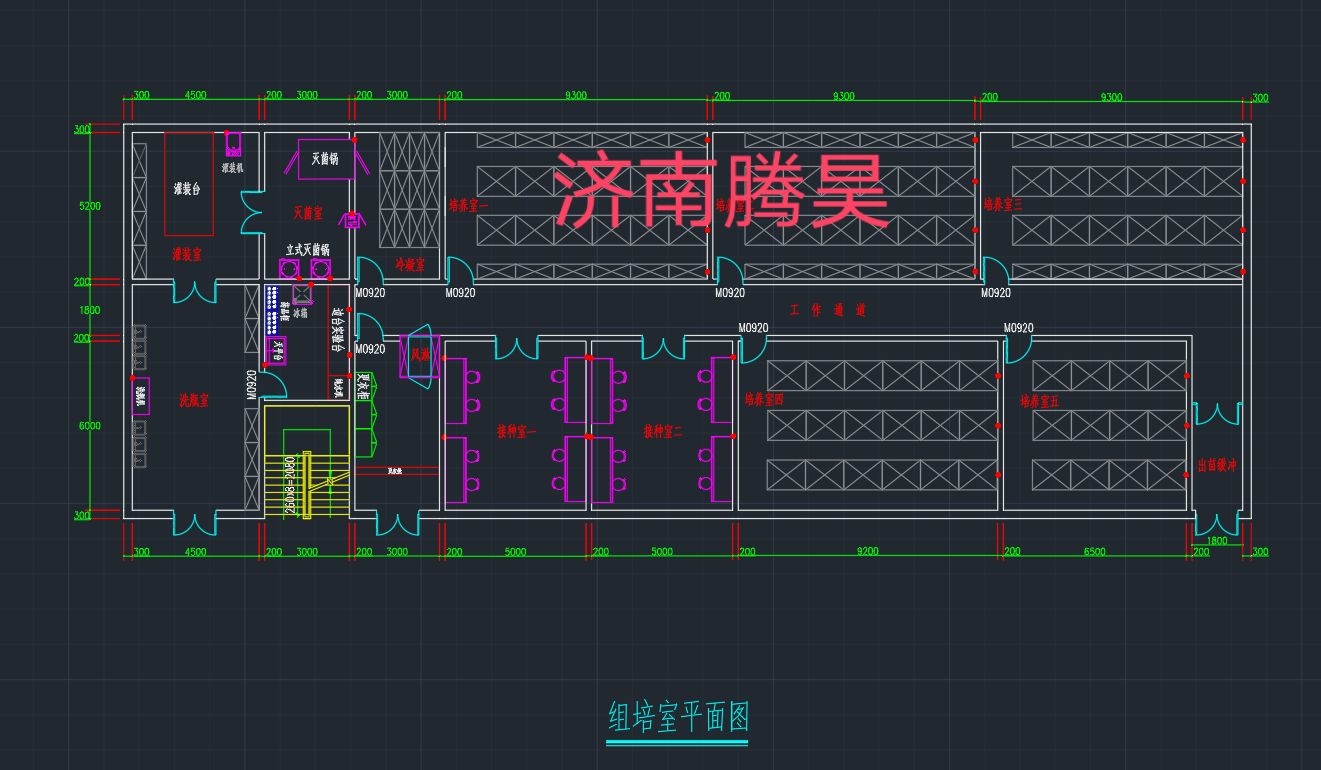
Task: Select the red 灌装室 room label
Action: [x=187, y=254]
